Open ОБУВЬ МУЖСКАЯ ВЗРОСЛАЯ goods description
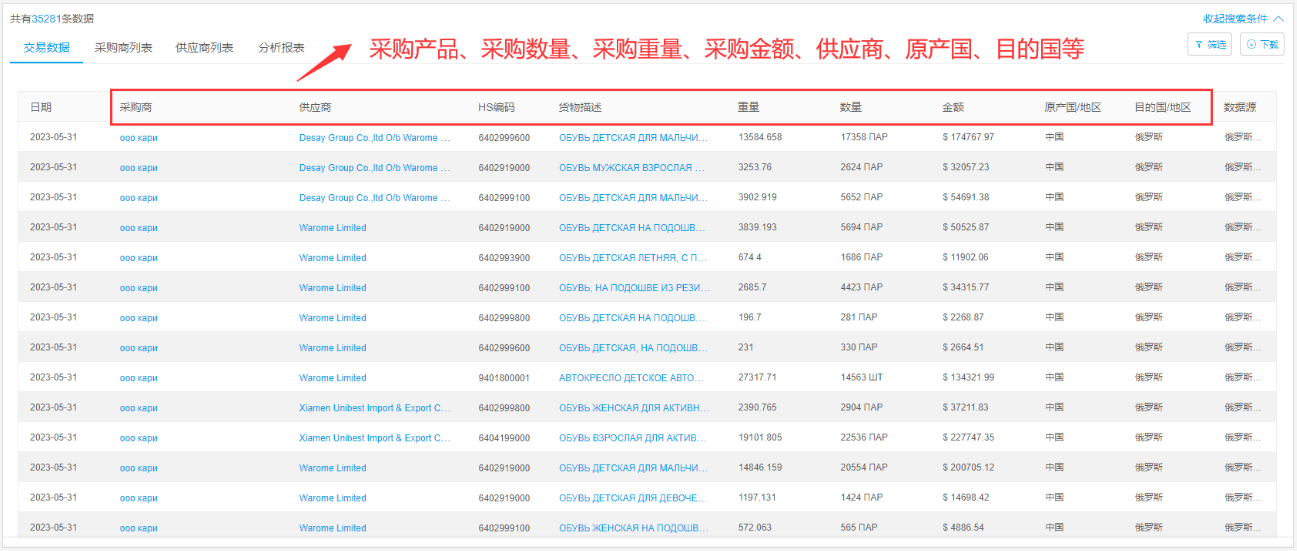Viewport: 1297px width, 551px height. click(x=633, y=167)
